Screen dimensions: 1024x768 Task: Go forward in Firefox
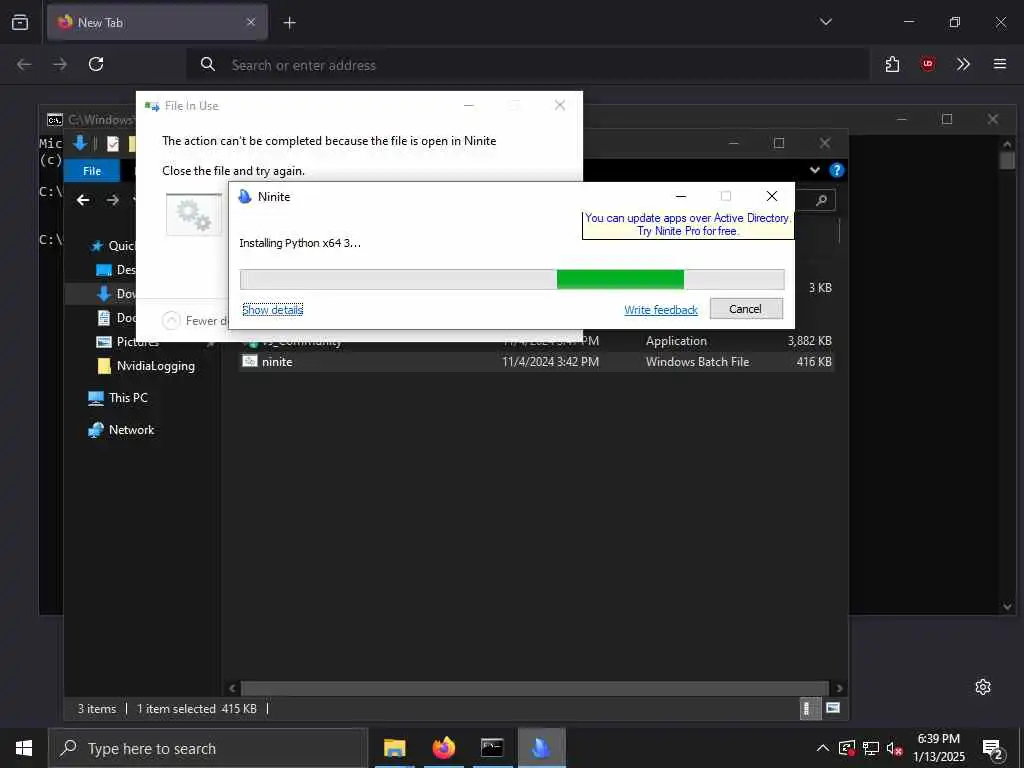(60, 64)
